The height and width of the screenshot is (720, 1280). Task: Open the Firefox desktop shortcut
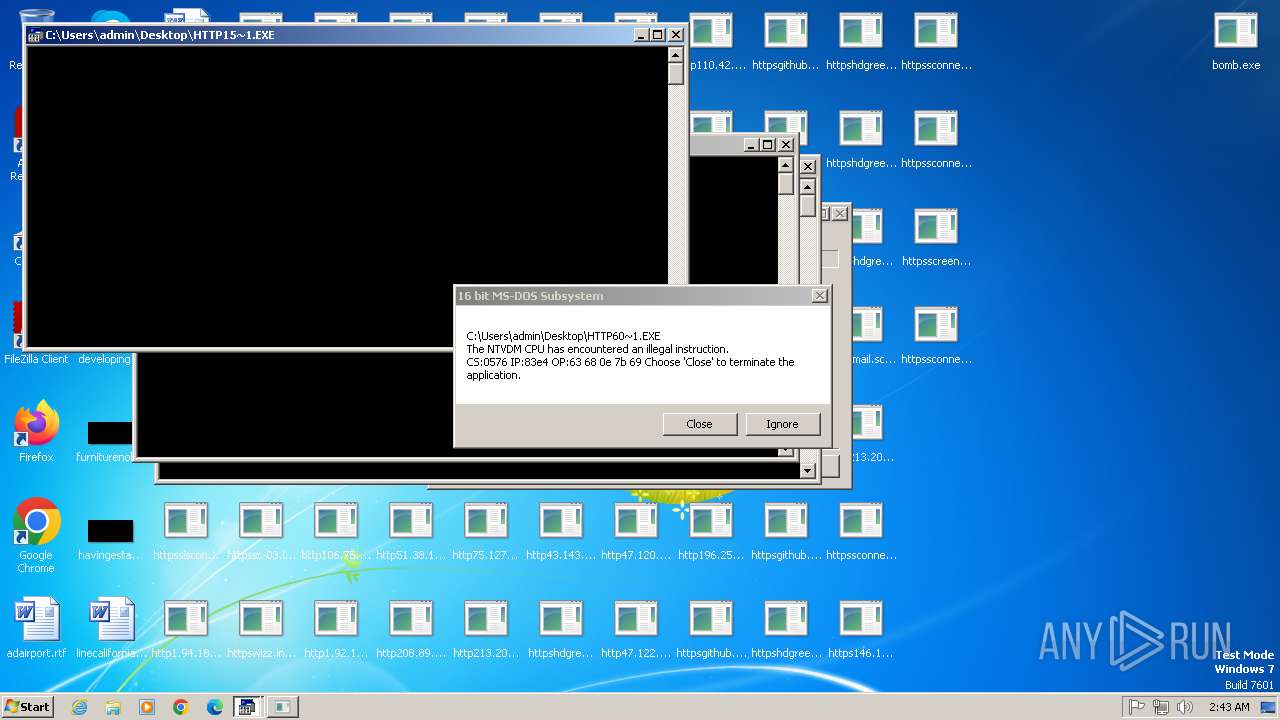tap(36, 432)
